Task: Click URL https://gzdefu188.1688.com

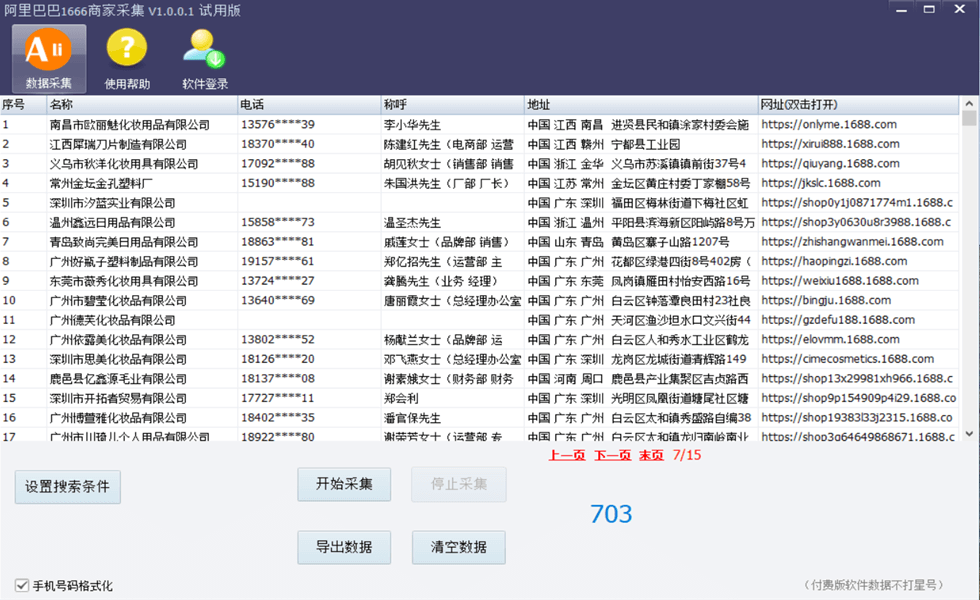Action: (x=838, y=320)
